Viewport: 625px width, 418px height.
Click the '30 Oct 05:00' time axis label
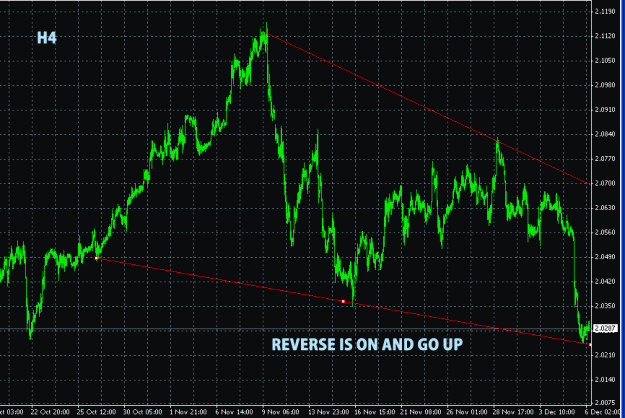coord(143,412)
